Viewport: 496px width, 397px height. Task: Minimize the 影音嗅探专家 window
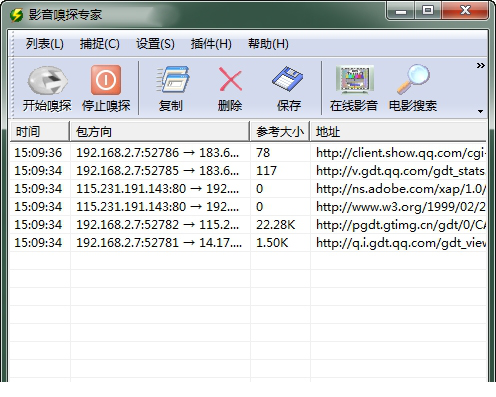click(401, 11)
